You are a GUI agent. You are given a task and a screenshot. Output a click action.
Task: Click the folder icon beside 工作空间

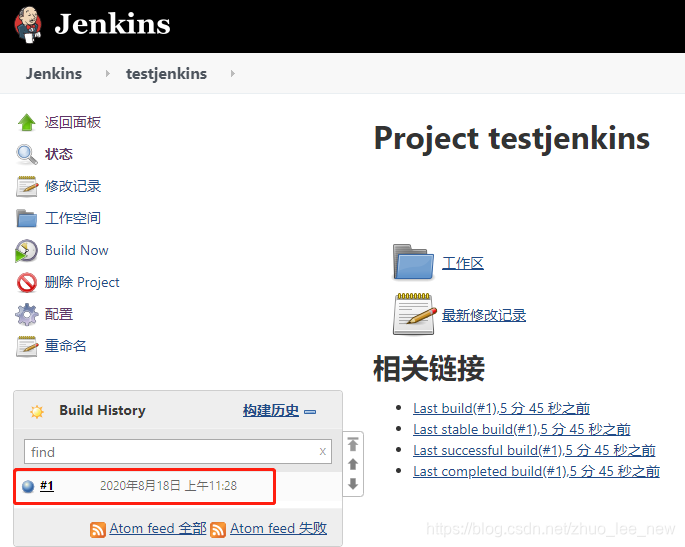pyautogui.click(x=27, y=218)
